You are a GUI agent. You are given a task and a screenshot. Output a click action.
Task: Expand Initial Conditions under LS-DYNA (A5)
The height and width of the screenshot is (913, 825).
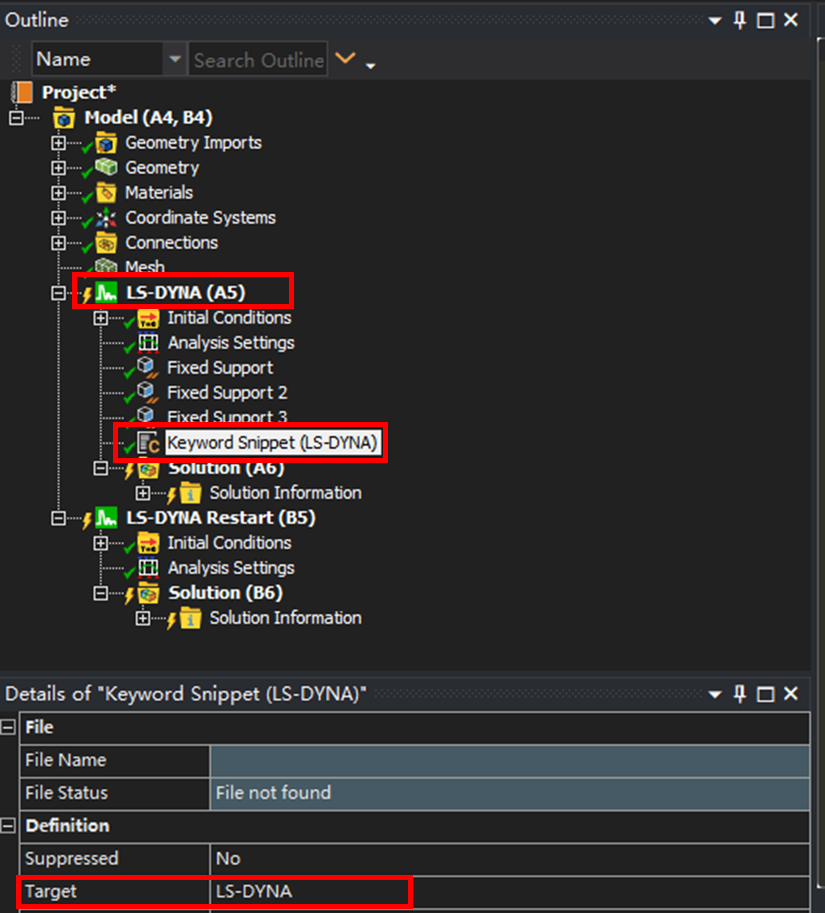click(101, 318)
